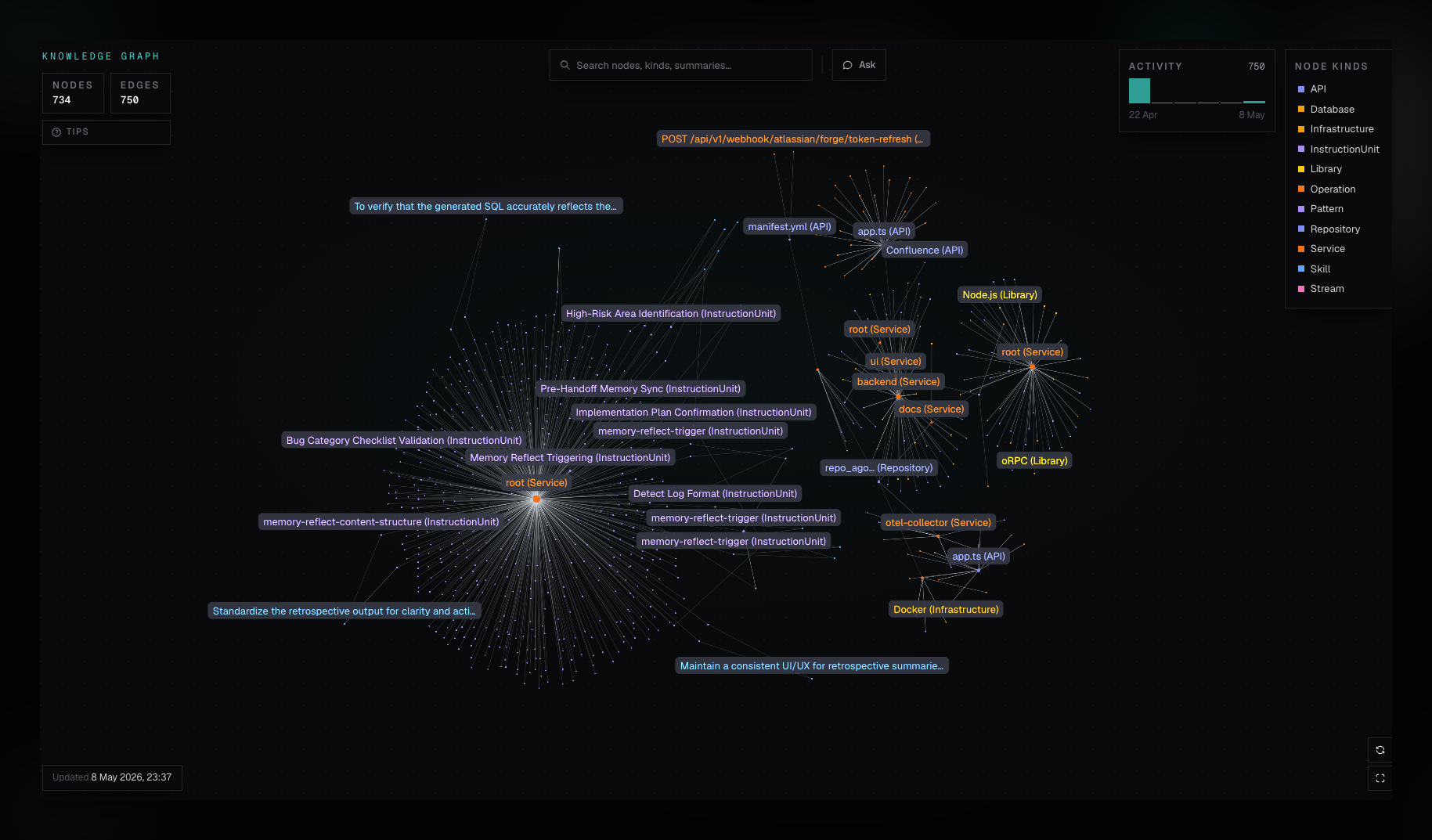Click the search magnifier icon
Screen dimensions: 1432x840
(x=565, y=65)
